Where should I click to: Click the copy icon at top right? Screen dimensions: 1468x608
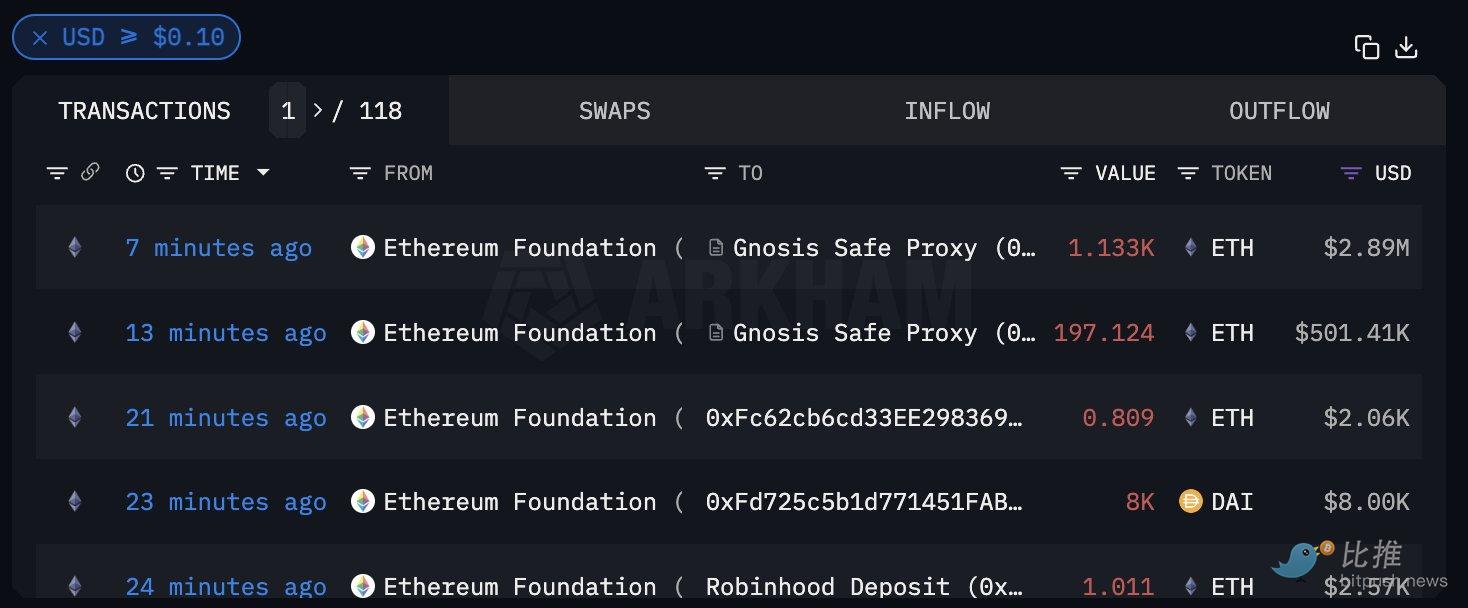click(1366, 47)
